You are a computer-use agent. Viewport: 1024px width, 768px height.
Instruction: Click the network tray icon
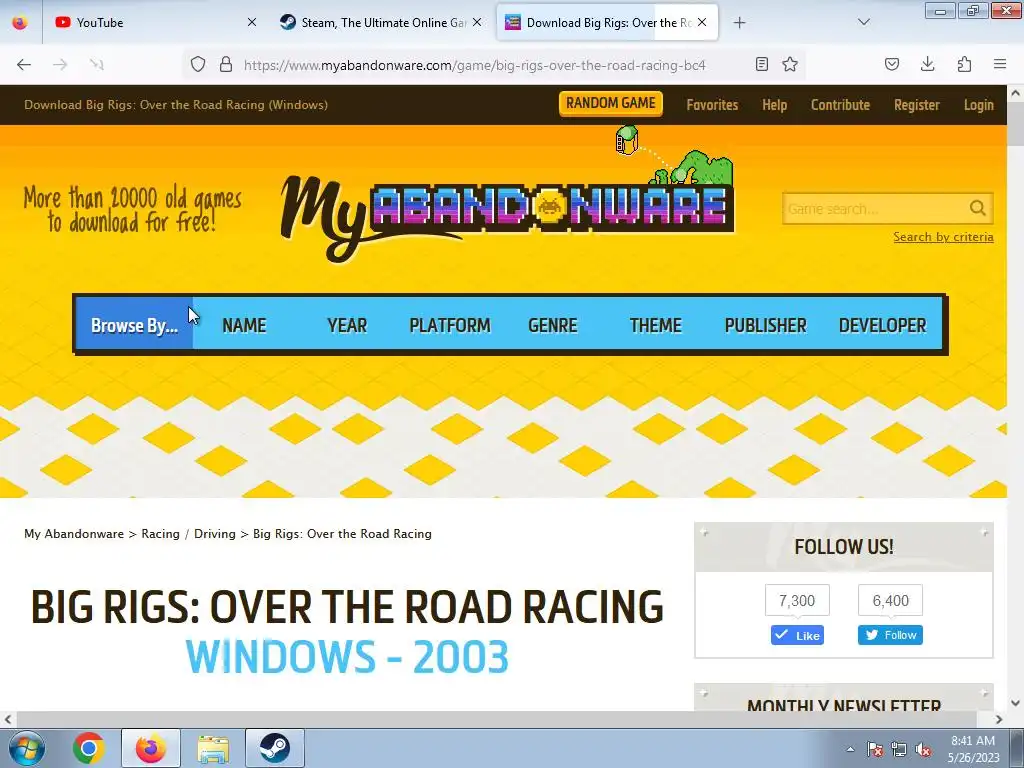coord(899,749)
